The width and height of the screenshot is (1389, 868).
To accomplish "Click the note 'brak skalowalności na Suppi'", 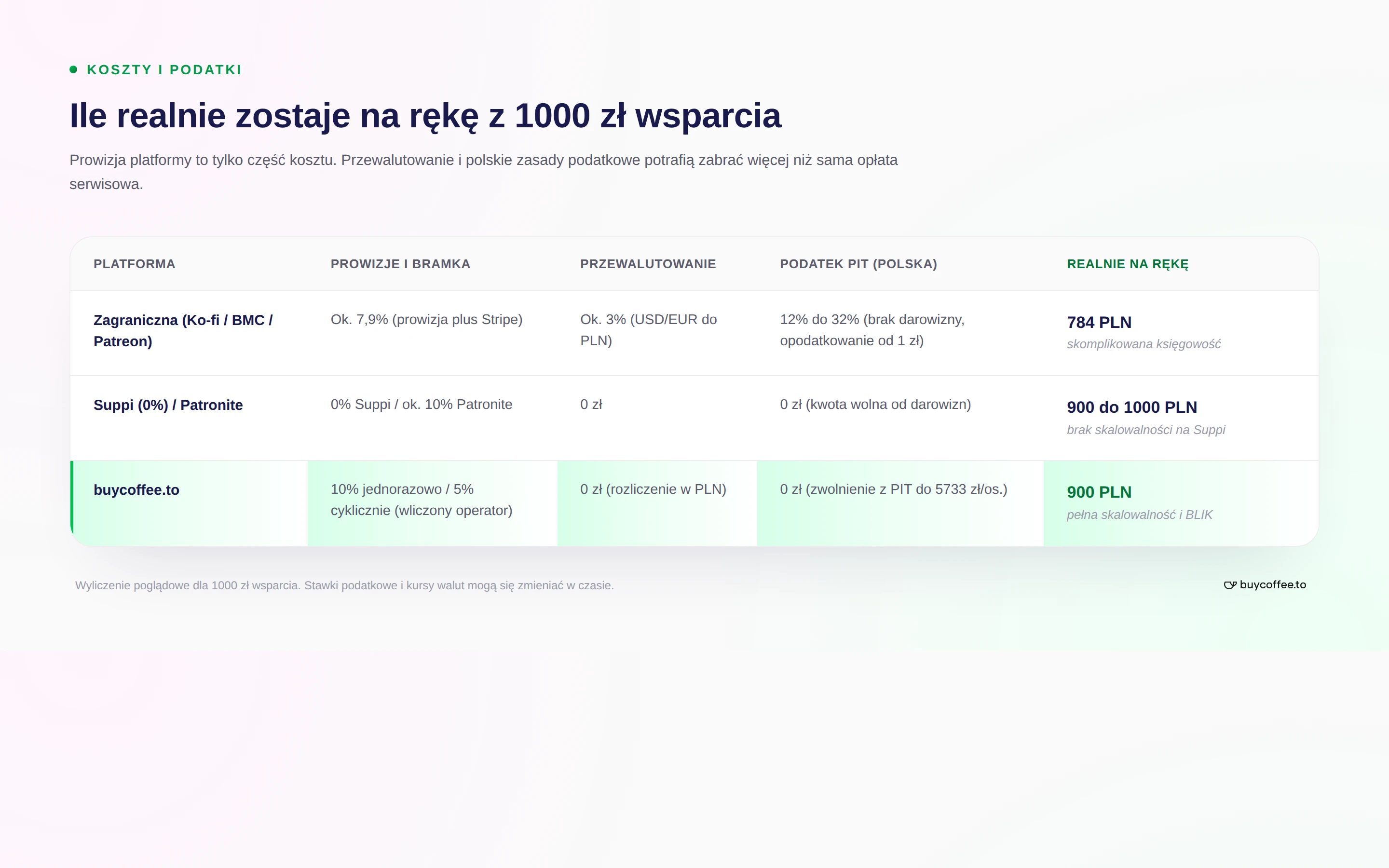I will 1145,429.
